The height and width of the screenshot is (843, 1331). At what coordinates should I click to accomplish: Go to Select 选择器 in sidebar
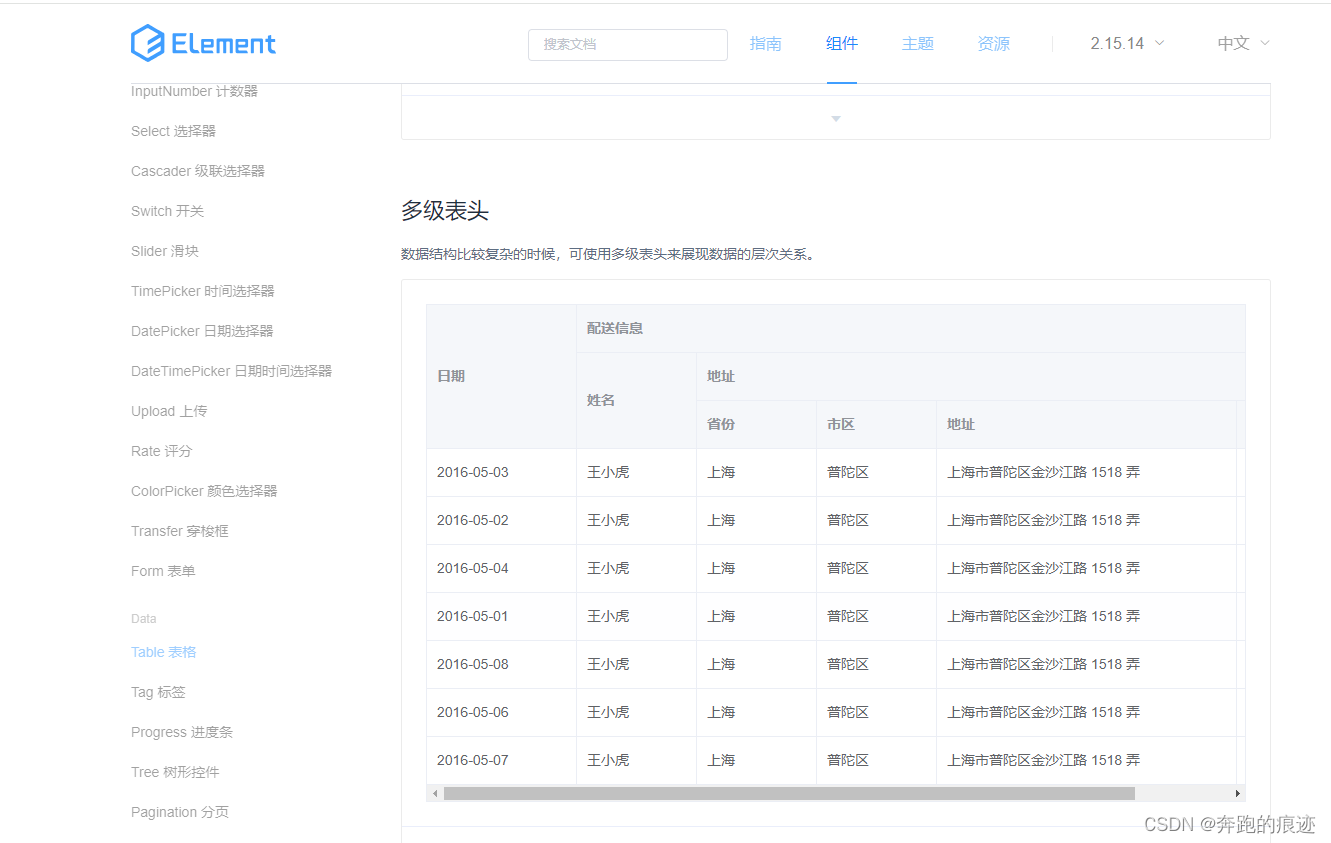click(173, 131)
